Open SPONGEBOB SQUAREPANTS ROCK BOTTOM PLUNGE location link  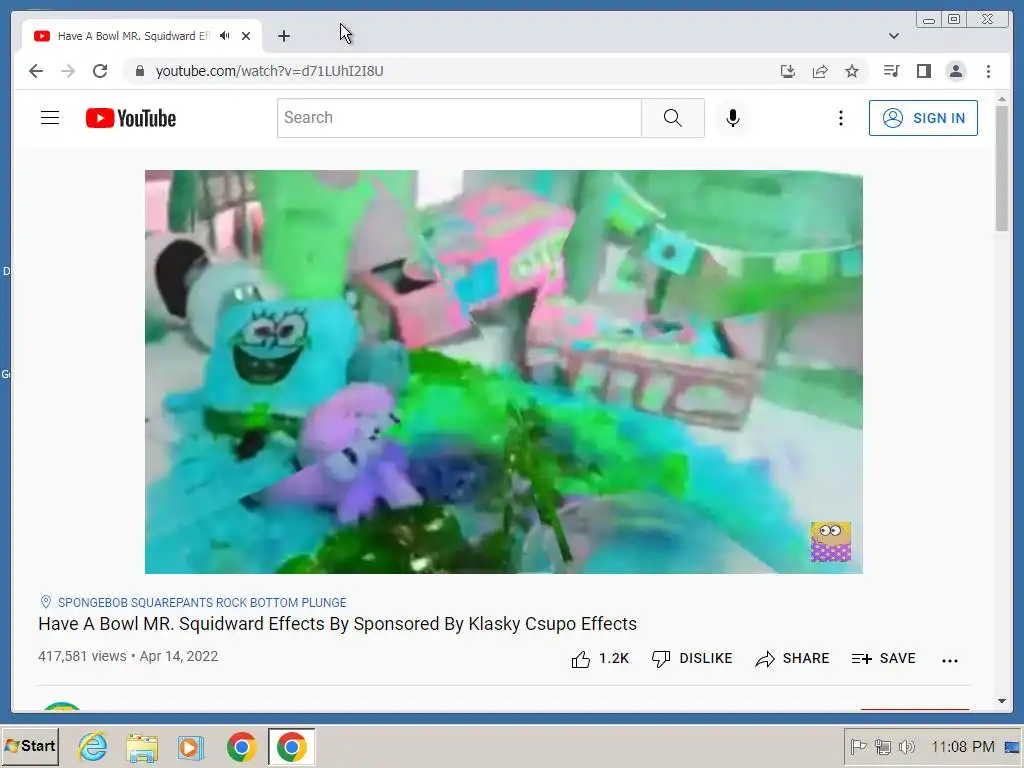tap(202, 602)
